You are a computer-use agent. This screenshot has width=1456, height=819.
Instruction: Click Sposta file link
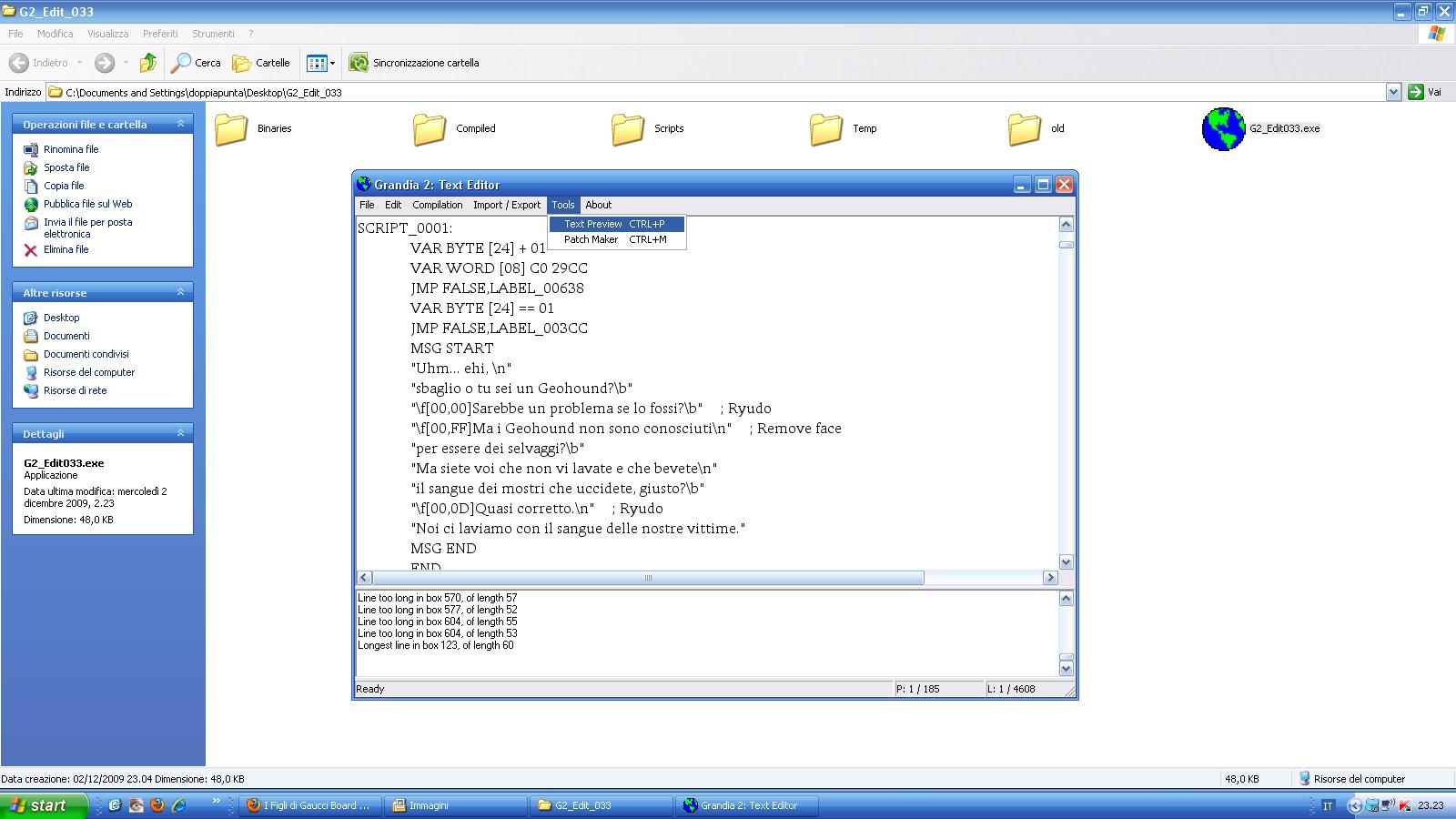point(66,167)
